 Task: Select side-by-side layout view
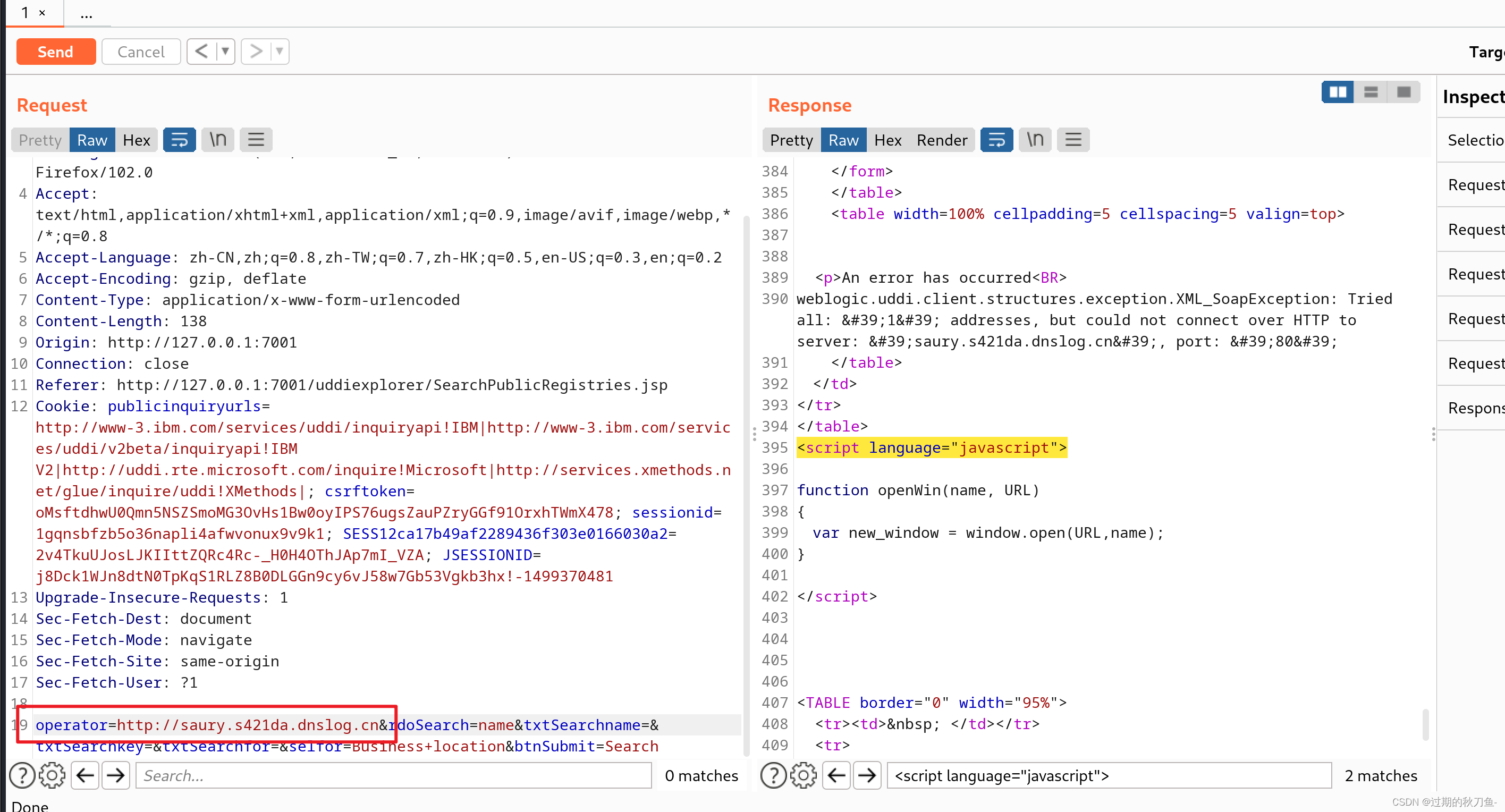[1338, 92]
